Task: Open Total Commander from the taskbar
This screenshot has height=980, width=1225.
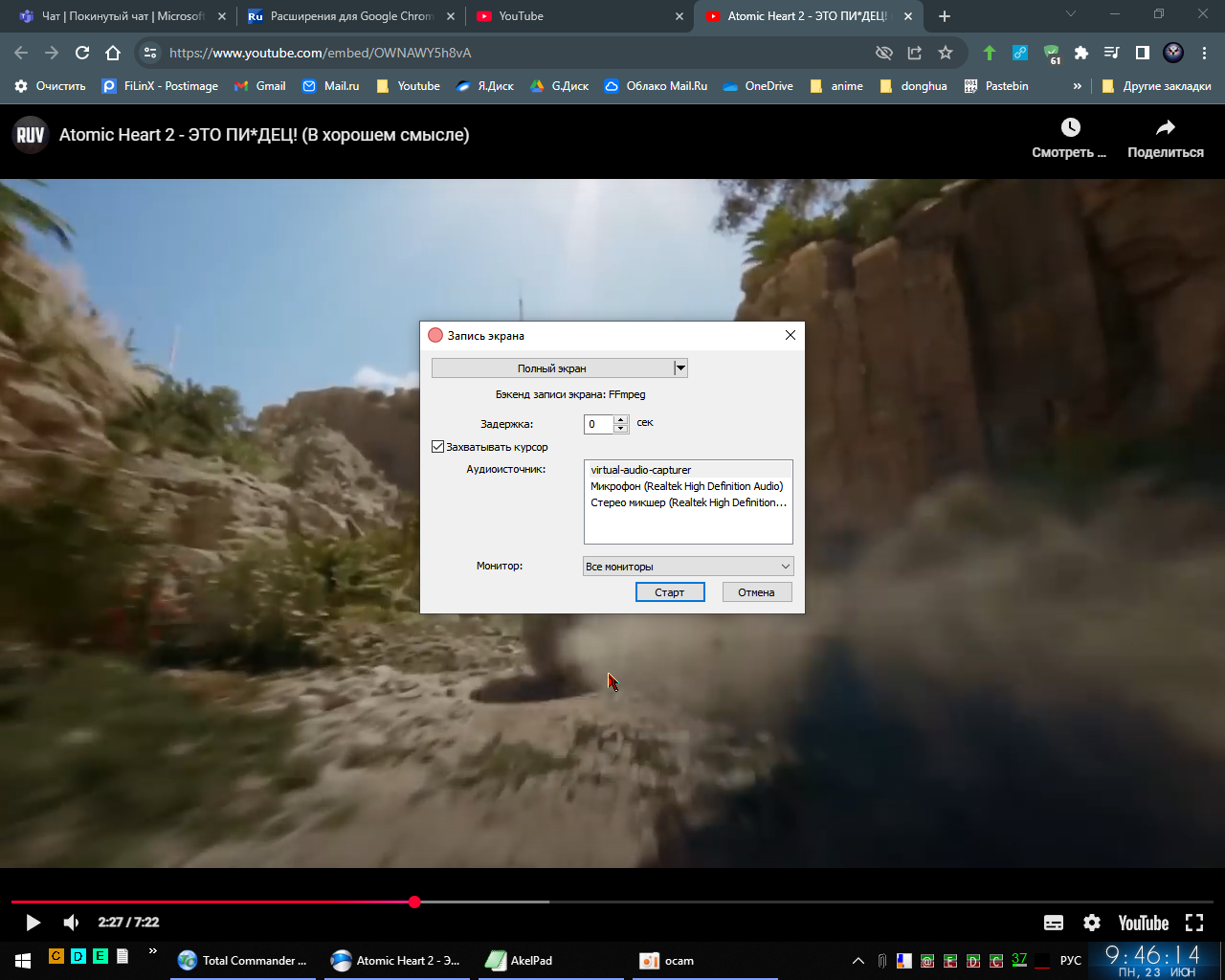Action: (243, 961)
